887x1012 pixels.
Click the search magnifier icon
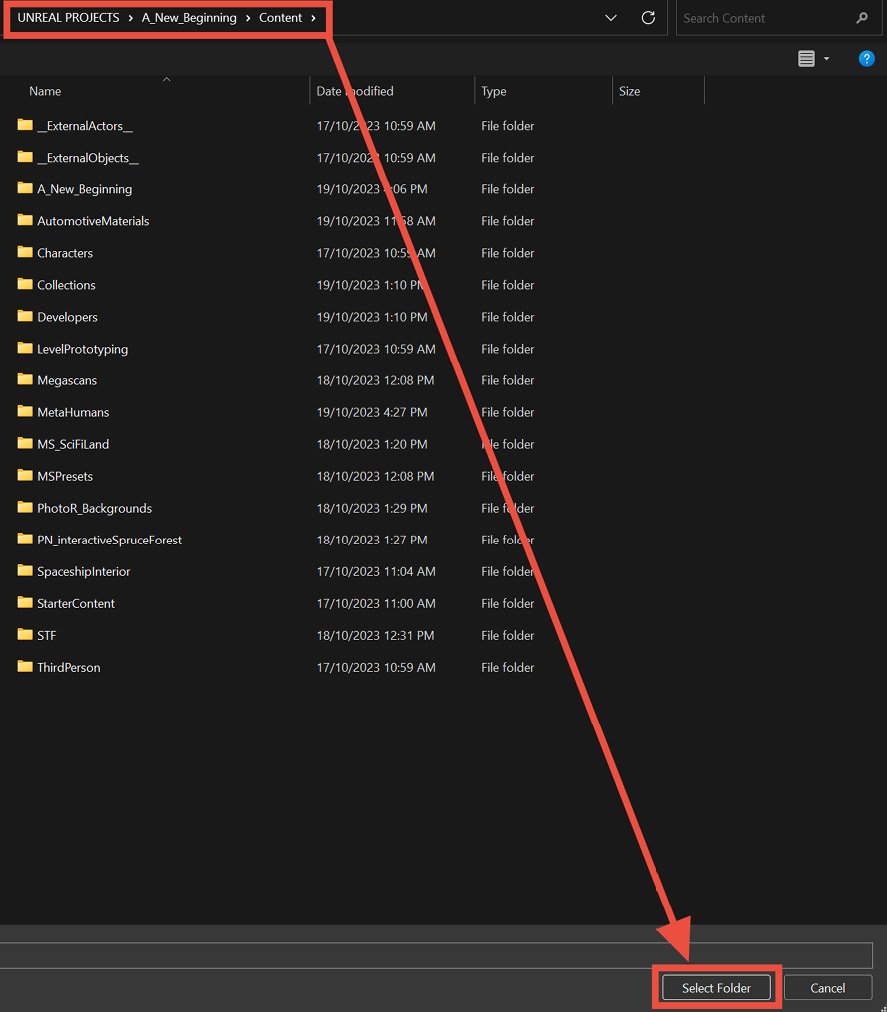click(862, 18)
